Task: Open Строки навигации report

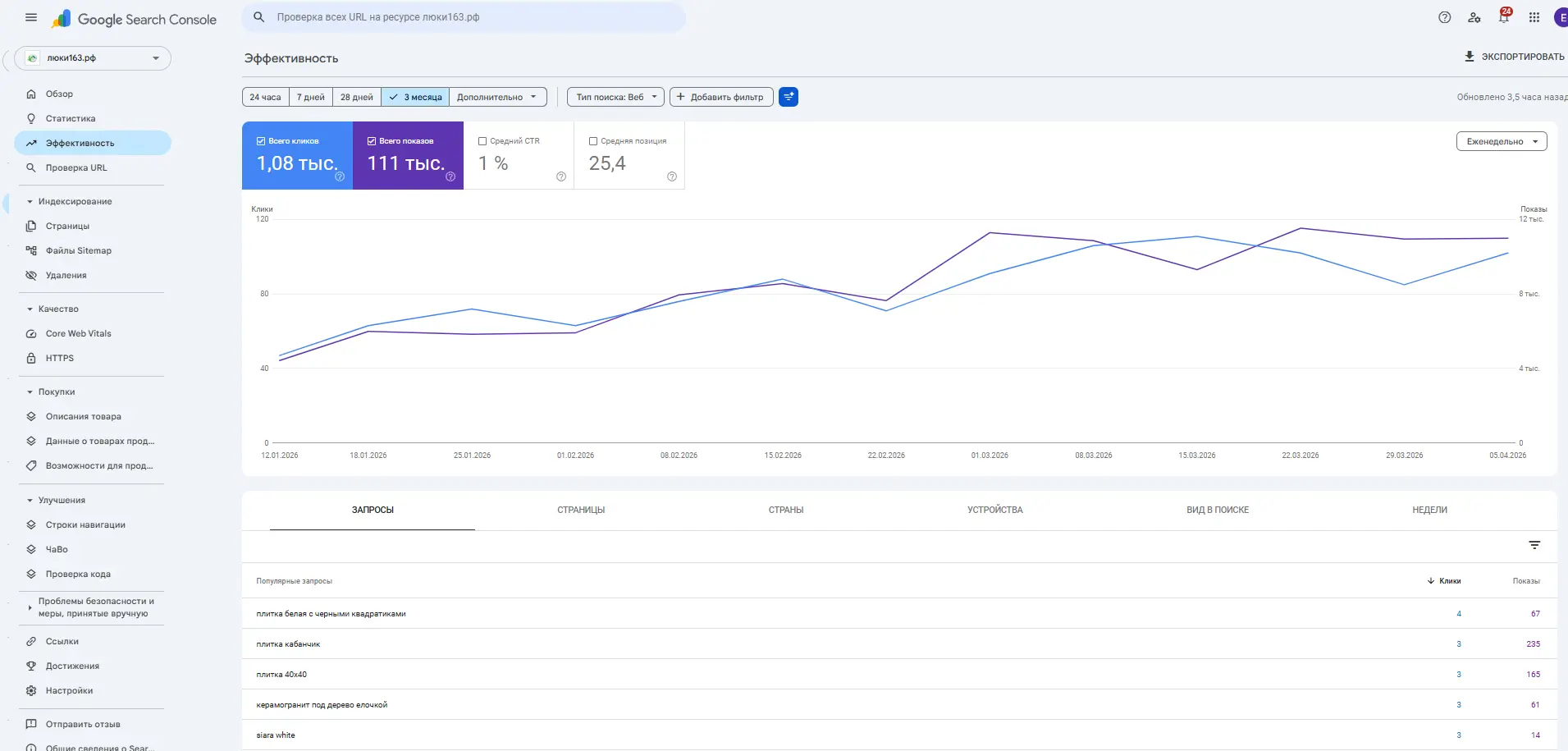Action: pyautogui.click(x=93, y=524)
